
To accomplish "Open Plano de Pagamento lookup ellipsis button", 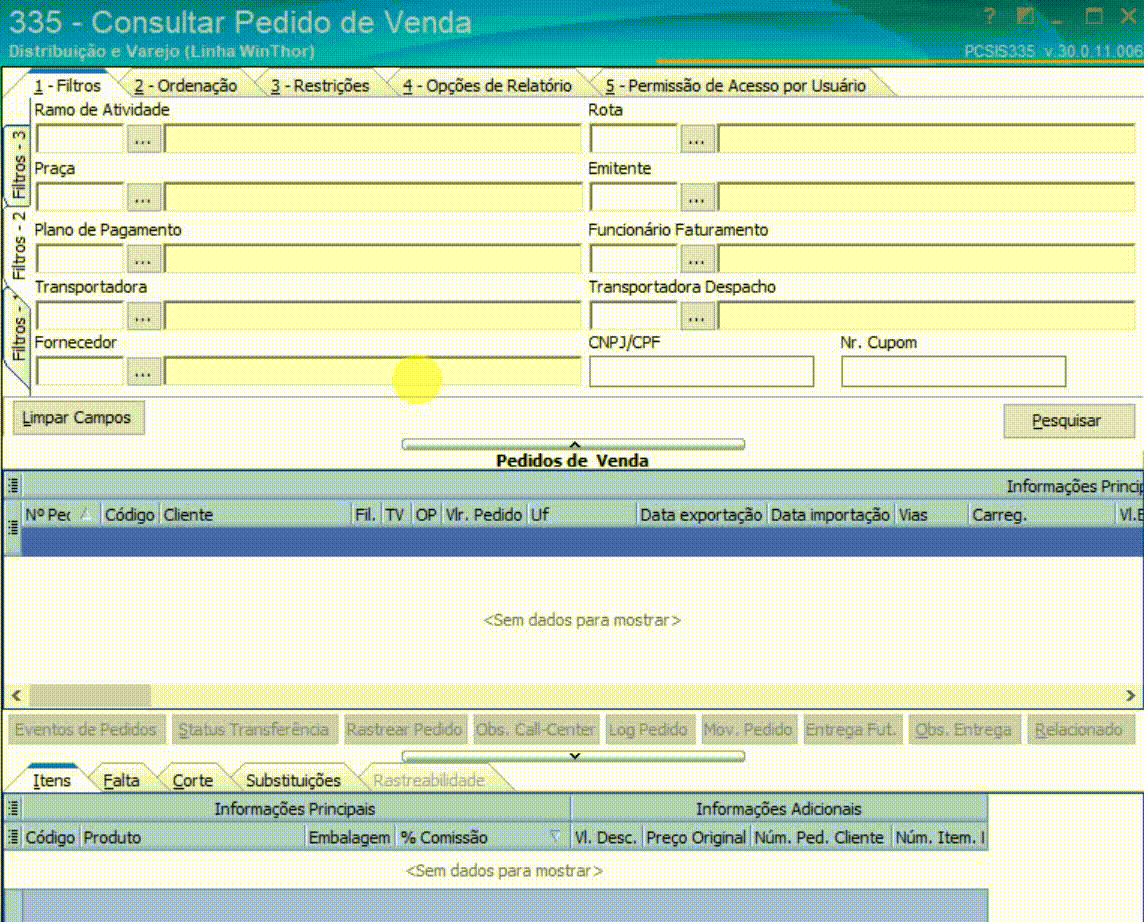I will point(143,258).
